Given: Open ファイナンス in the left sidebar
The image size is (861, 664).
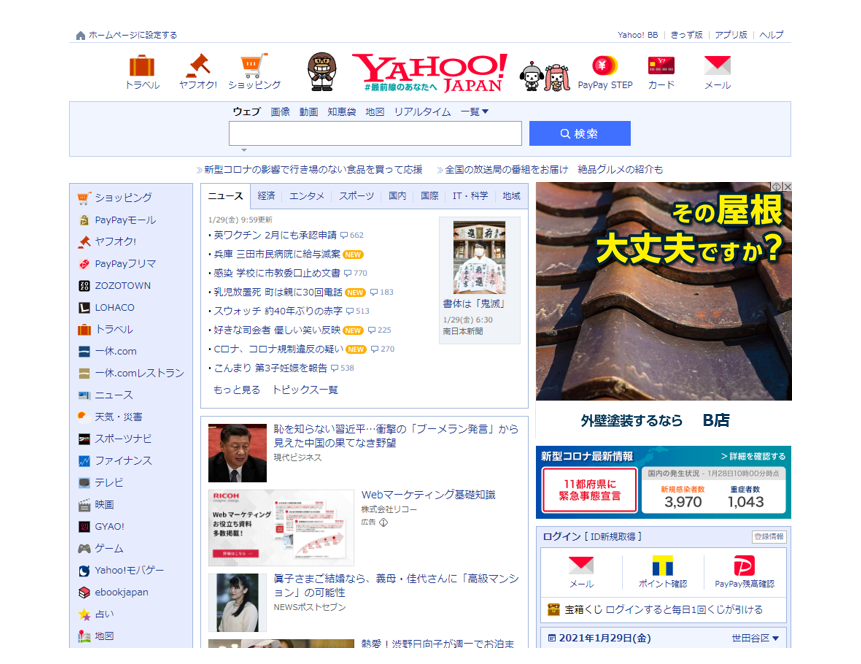Looking at the screenshot, I should pos(123,461).
